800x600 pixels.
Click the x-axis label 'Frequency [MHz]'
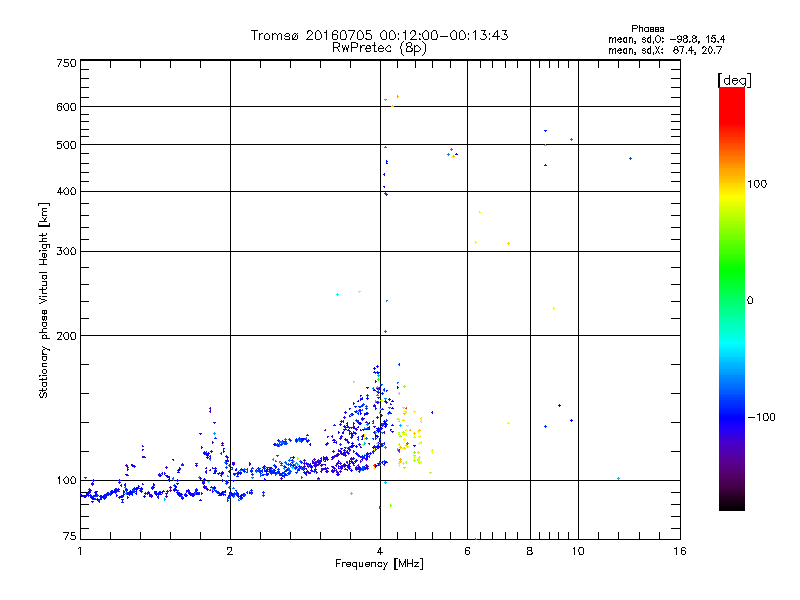(379, 564)
